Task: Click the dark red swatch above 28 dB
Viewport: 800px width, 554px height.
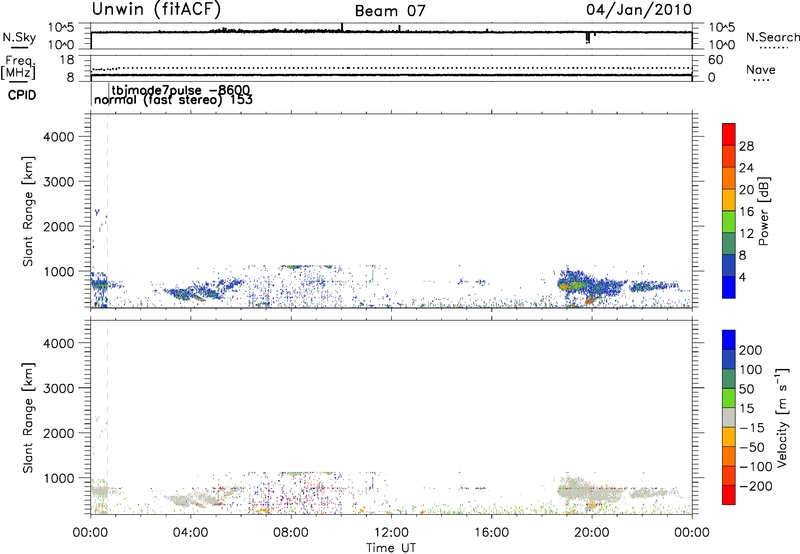Action: [x=729, y=134]
